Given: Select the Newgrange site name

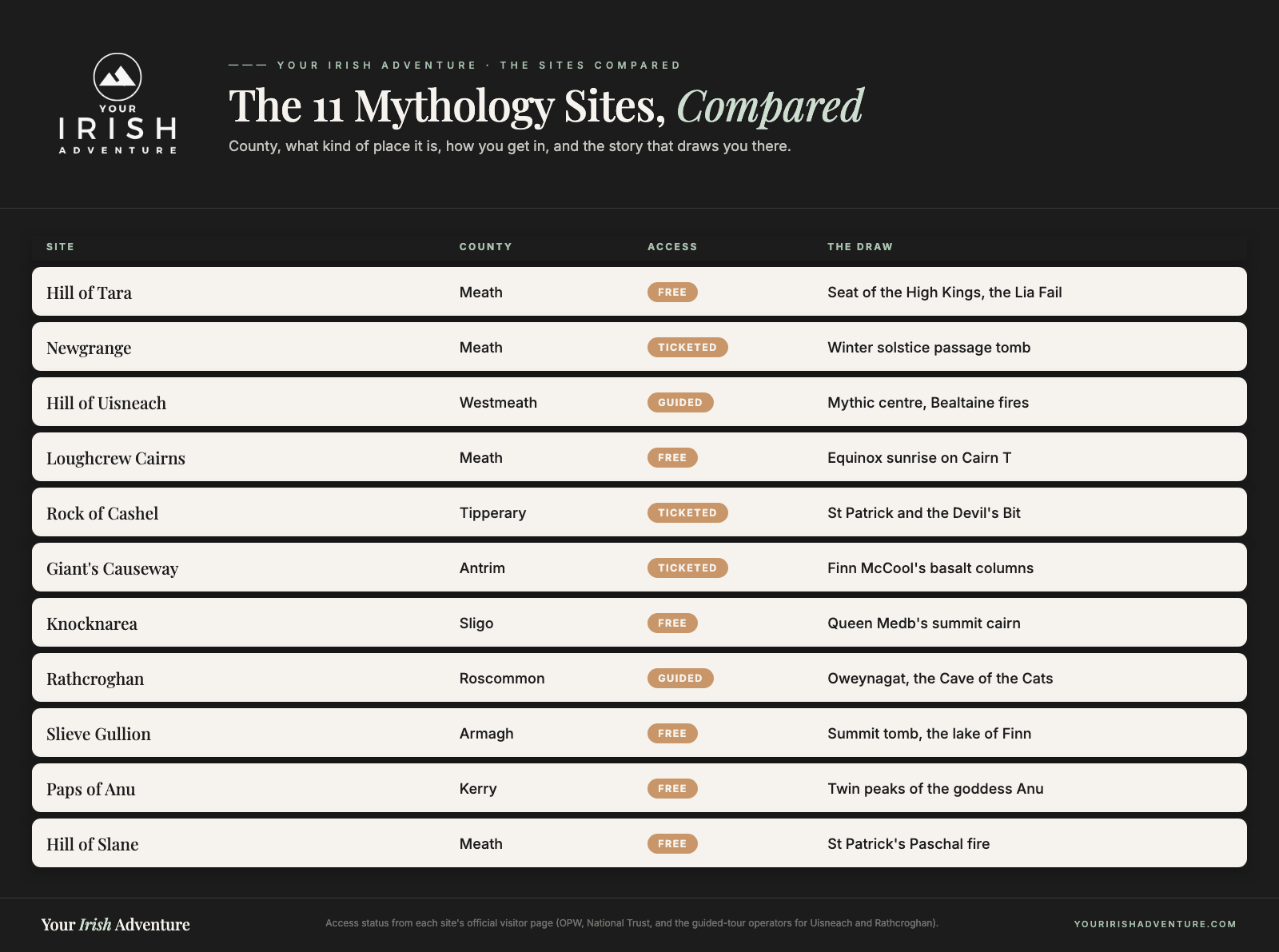Looking at the screenshot, I should pos(89,348).
